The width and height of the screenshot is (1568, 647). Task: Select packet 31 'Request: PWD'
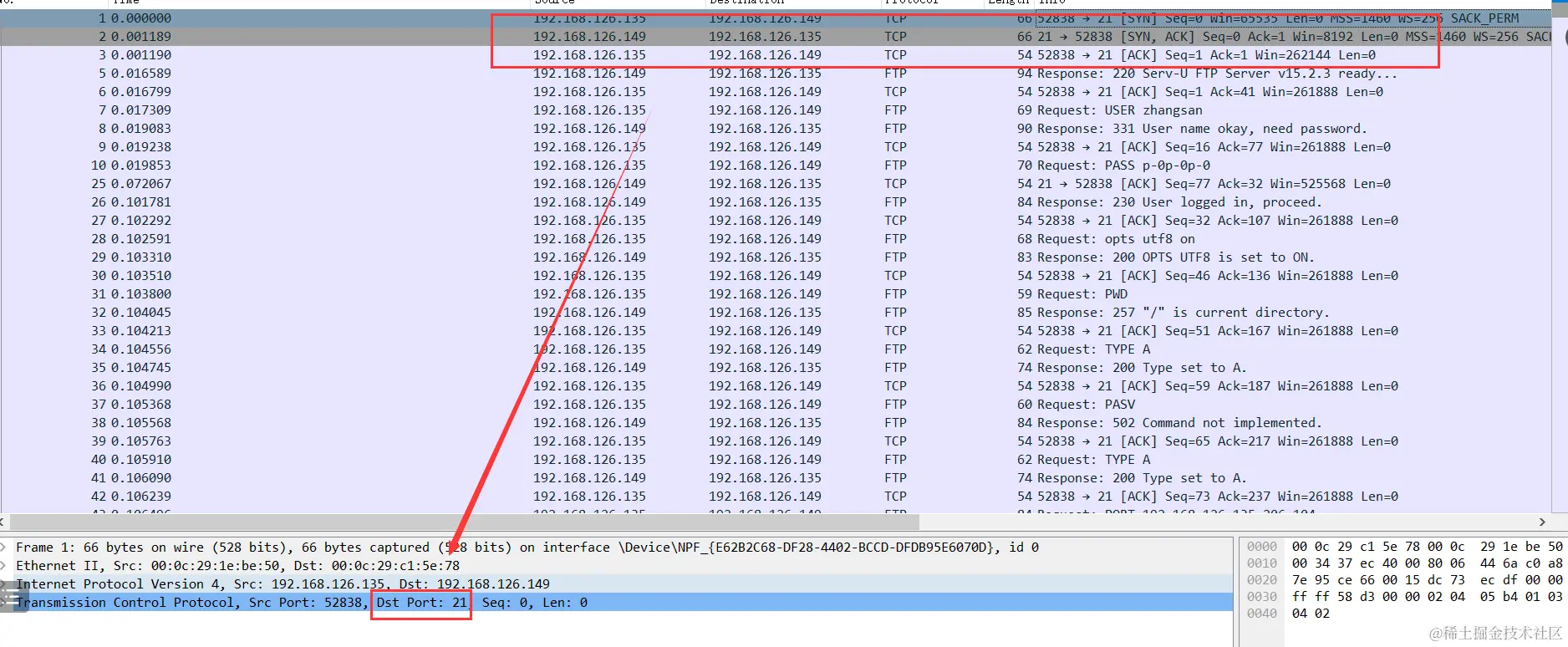point(777,294)
